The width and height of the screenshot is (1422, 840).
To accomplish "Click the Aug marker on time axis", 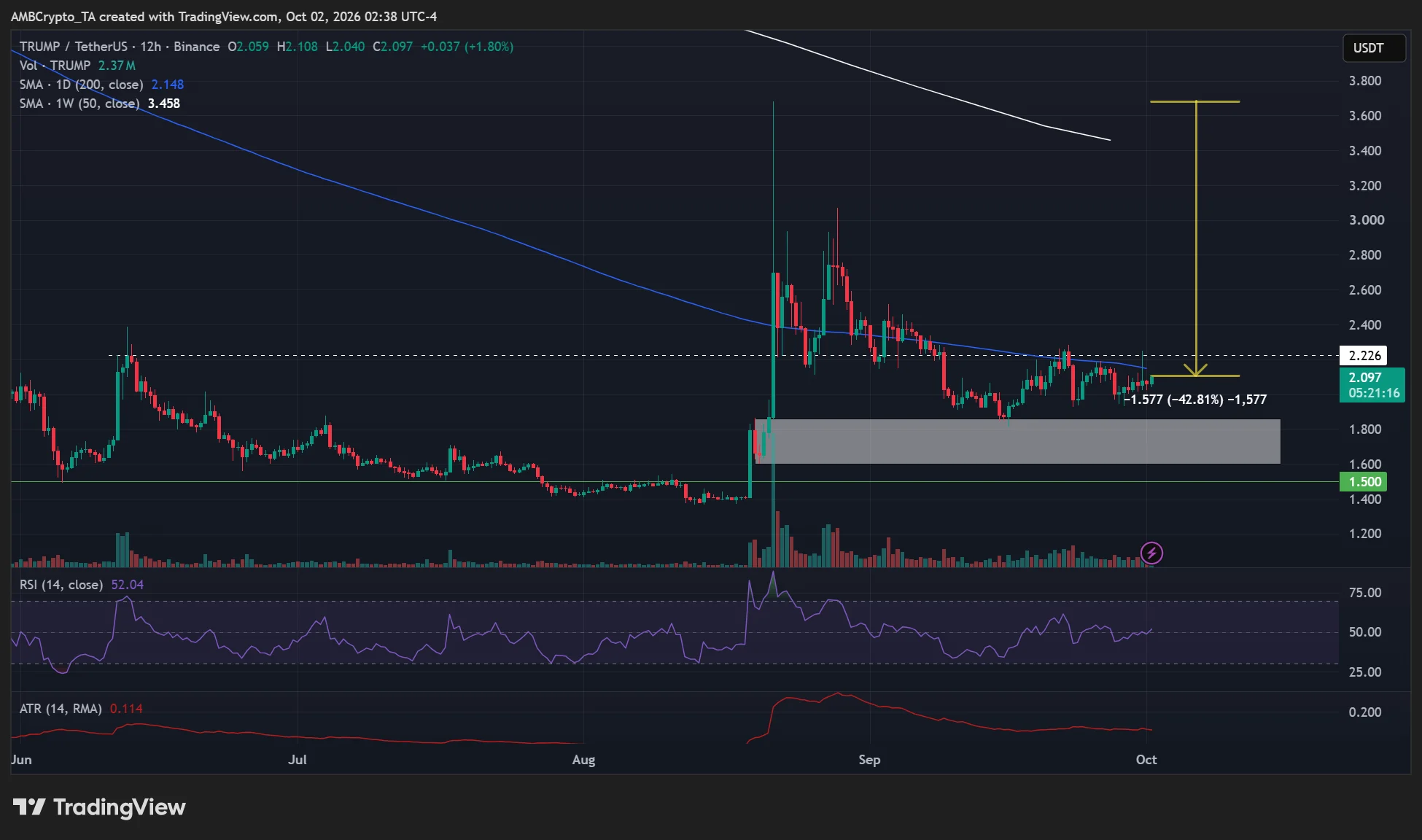I will point(583,760).
